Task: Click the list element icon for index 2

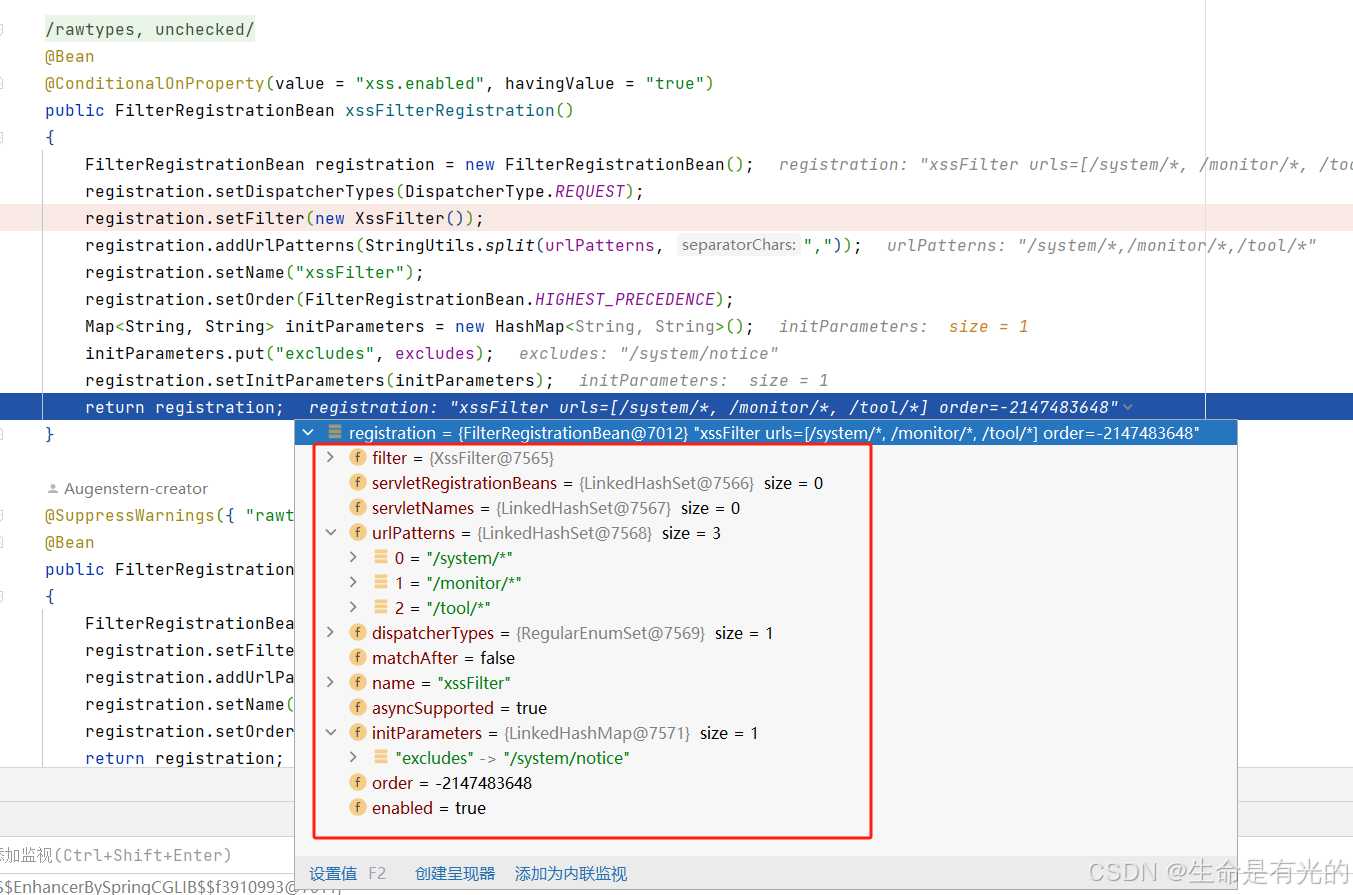Action: pyautogui.click(x=380, y=608)
